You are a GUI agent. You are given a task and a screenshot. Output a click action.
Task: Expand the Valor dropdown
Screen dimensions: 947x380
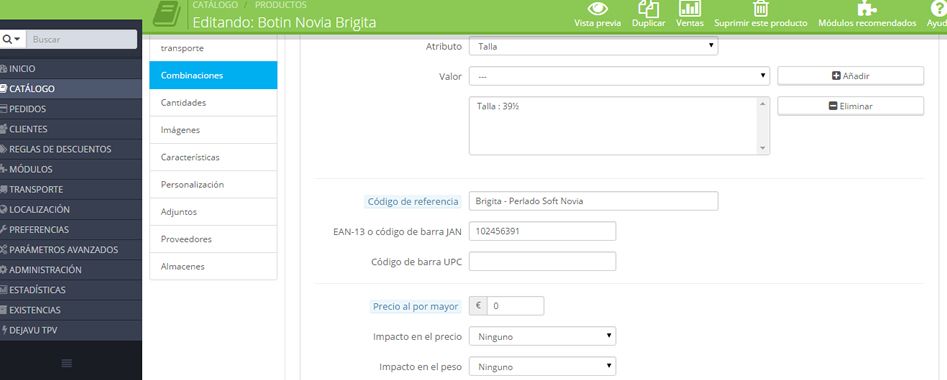tap(619, 76)
